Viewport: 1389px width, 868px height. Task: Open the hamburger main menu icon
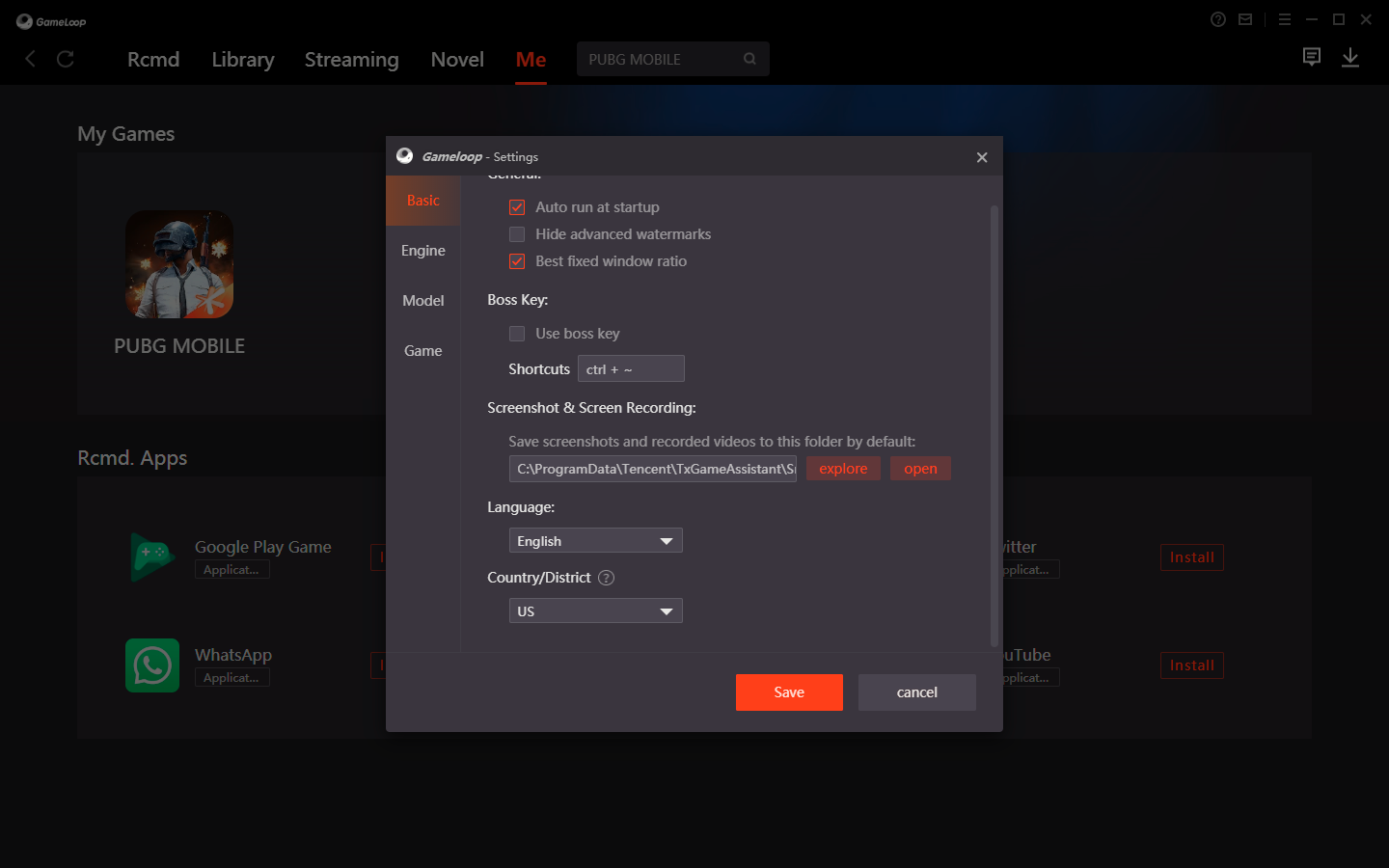coord(1285,19)
